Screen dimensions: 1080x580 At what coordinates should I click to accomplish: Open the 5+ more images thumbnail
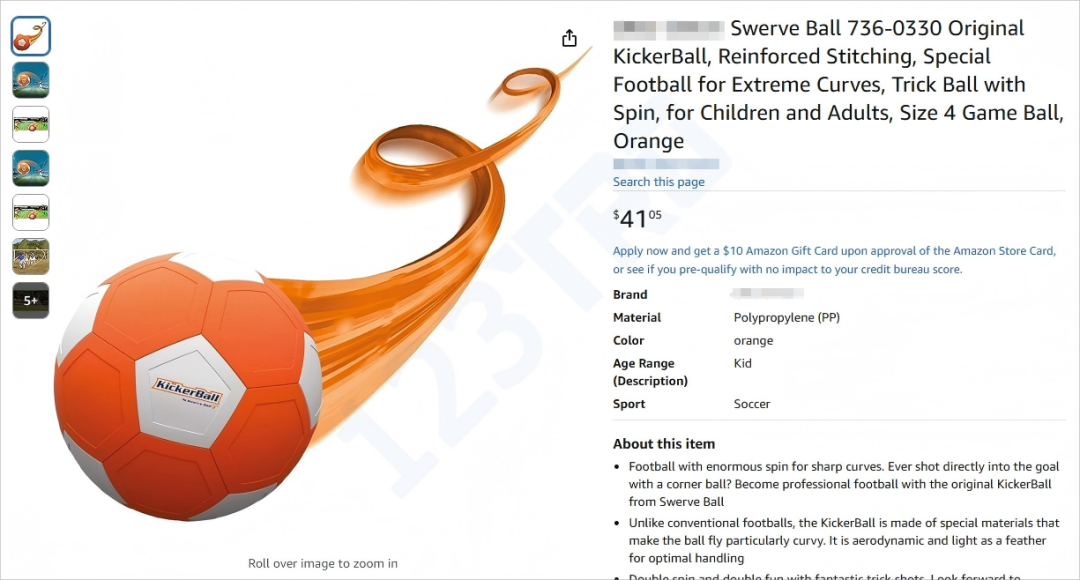[x=30, y=301]
